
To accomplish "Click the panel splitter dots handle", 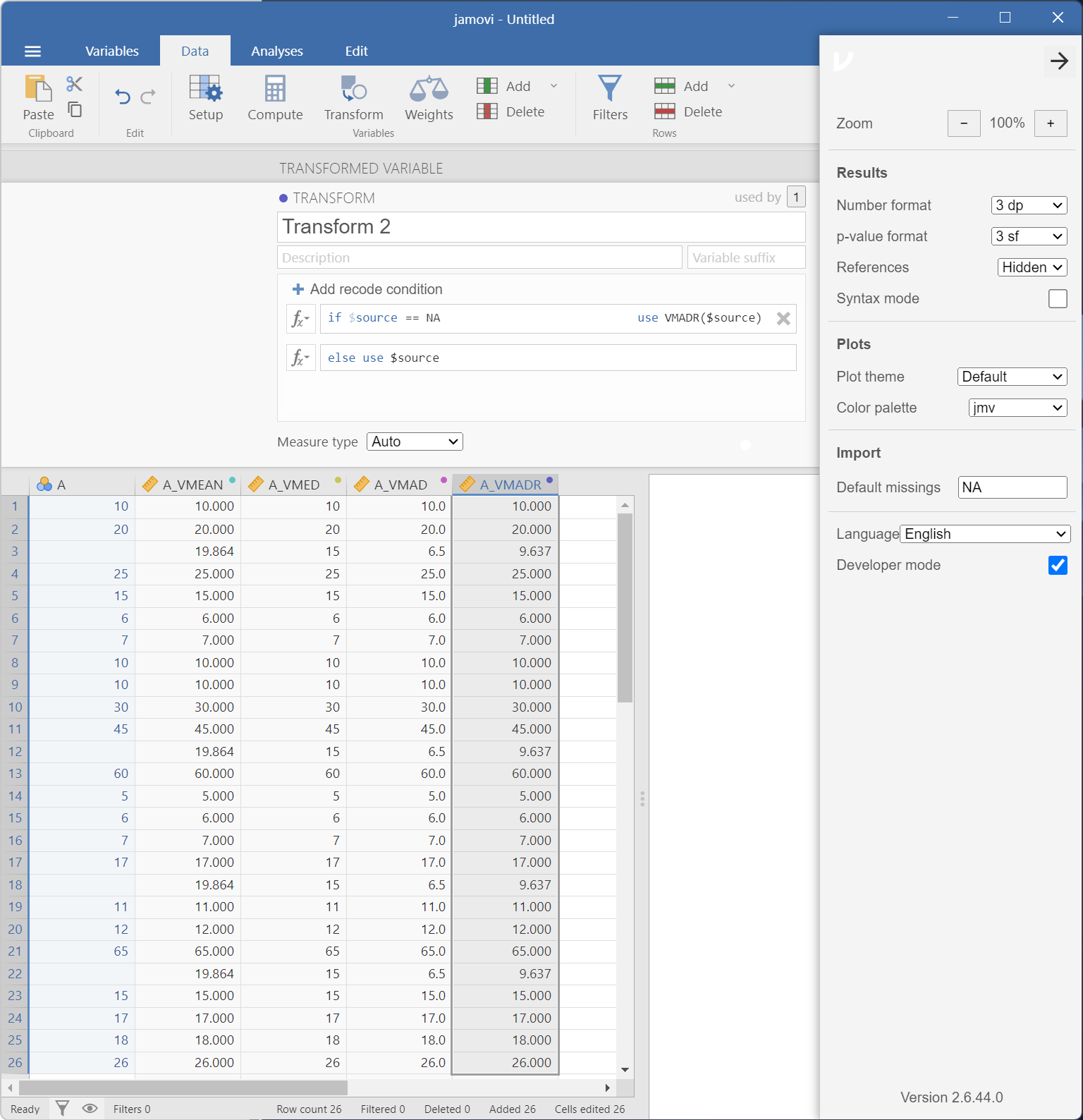I will 642,798.
